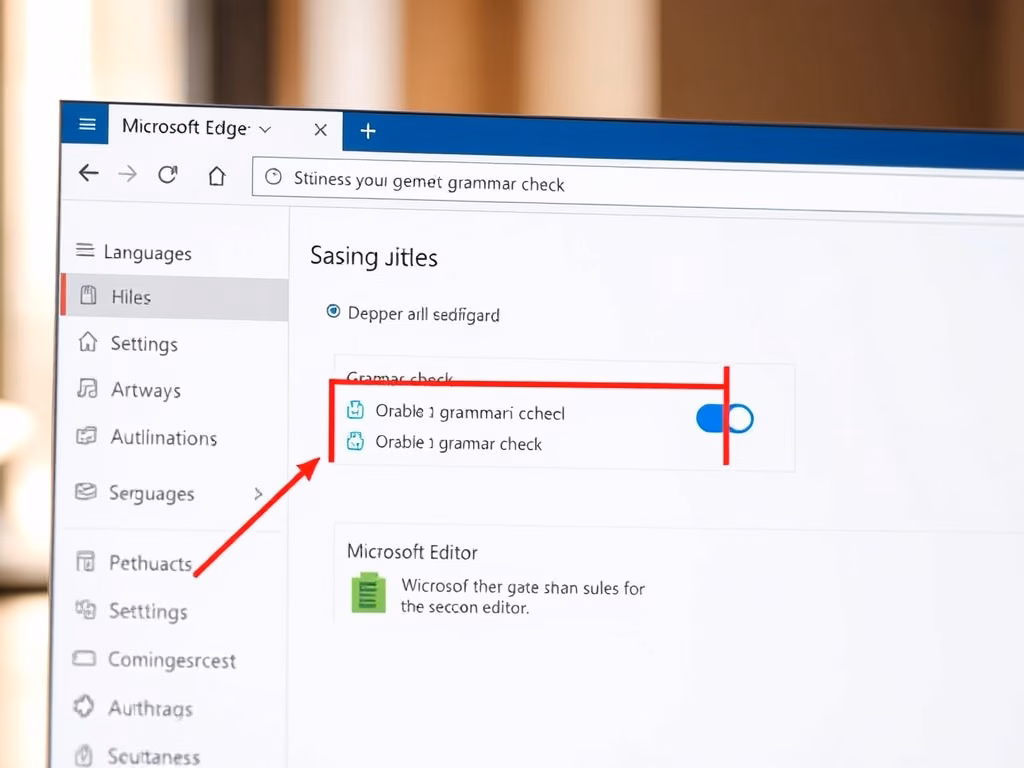Click the Orable grammari cchecl label
This screenshot has width=1024, height=768.
click(470, 412)
